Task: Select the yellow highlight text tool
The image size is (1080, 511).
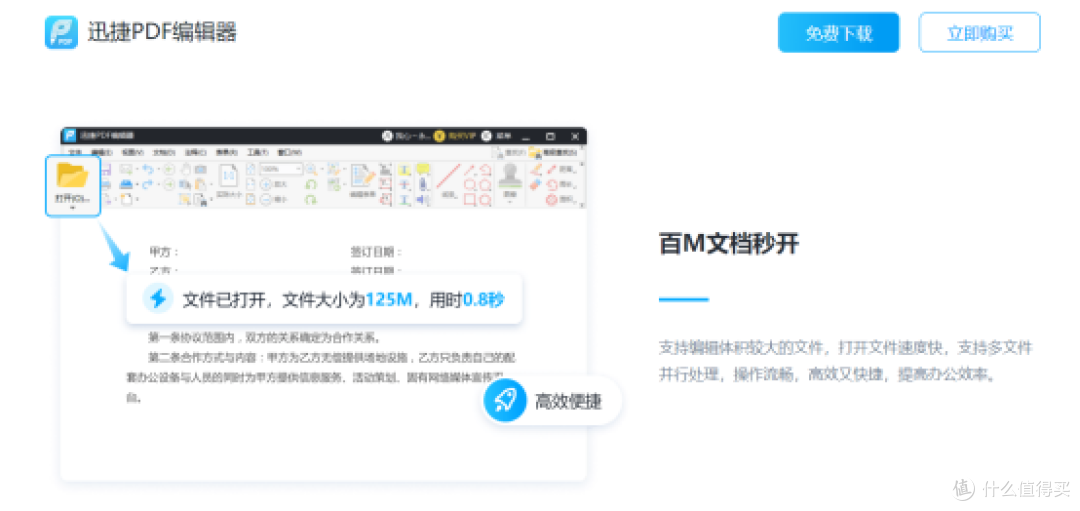Action: click(x=404, y=169)
